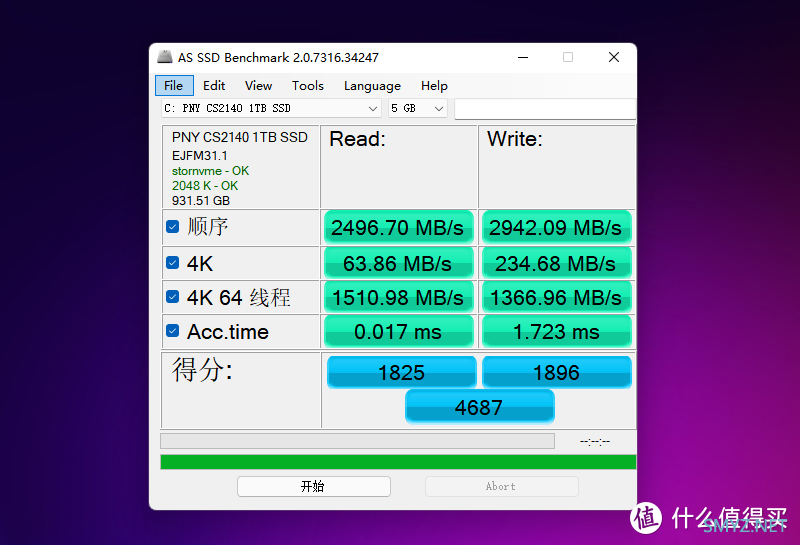Image resolution: width=800 pixels, height=545 pixels.
Task: Open the Language menu
Action: pos(372,86)
